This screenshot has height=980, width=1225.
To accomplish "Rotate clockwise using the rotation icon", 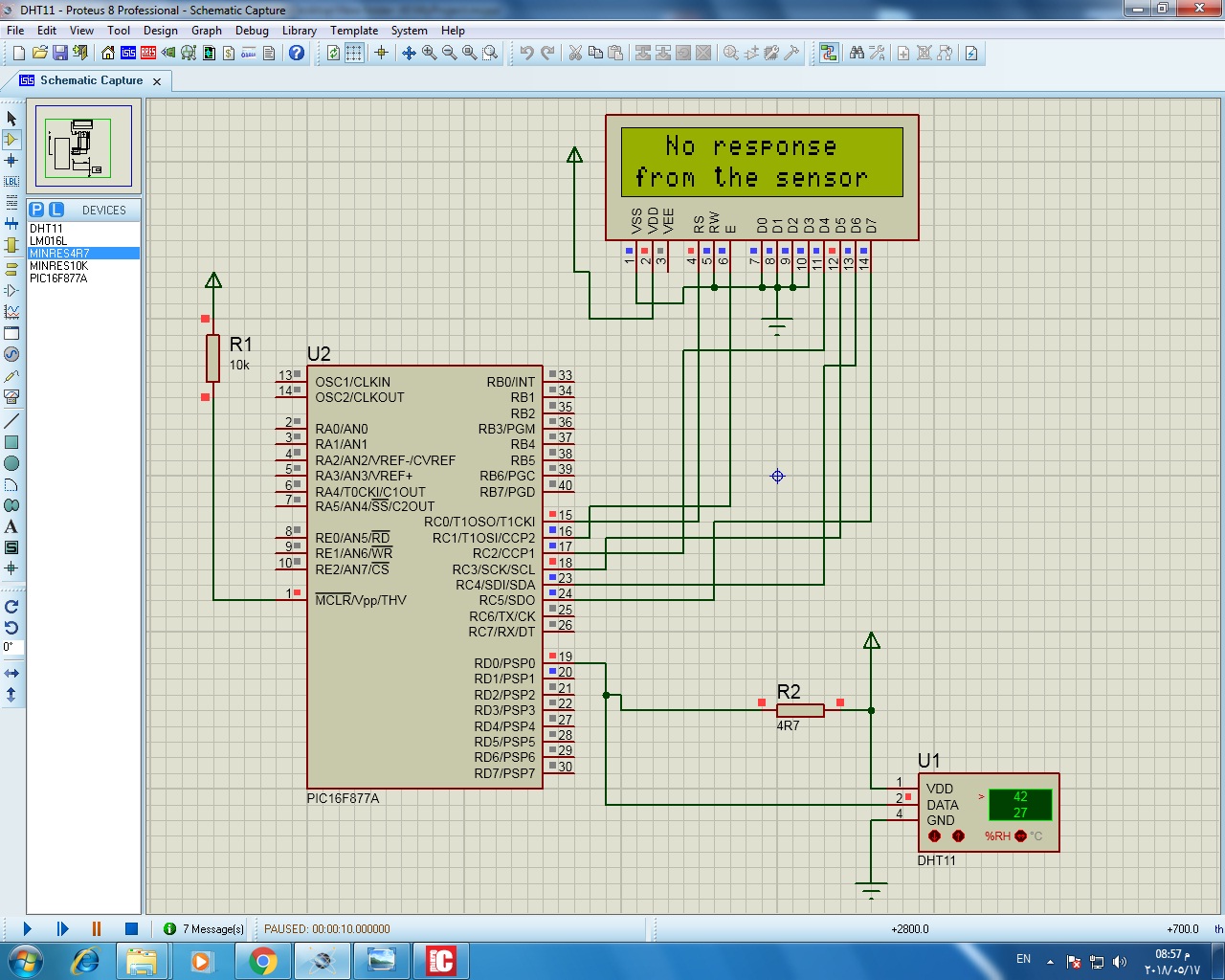I will tap(11, 607).
